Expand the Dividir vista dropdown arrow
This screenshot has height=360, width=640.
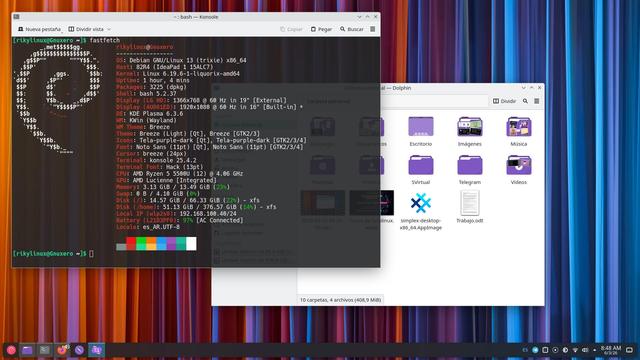coord(109,29)
